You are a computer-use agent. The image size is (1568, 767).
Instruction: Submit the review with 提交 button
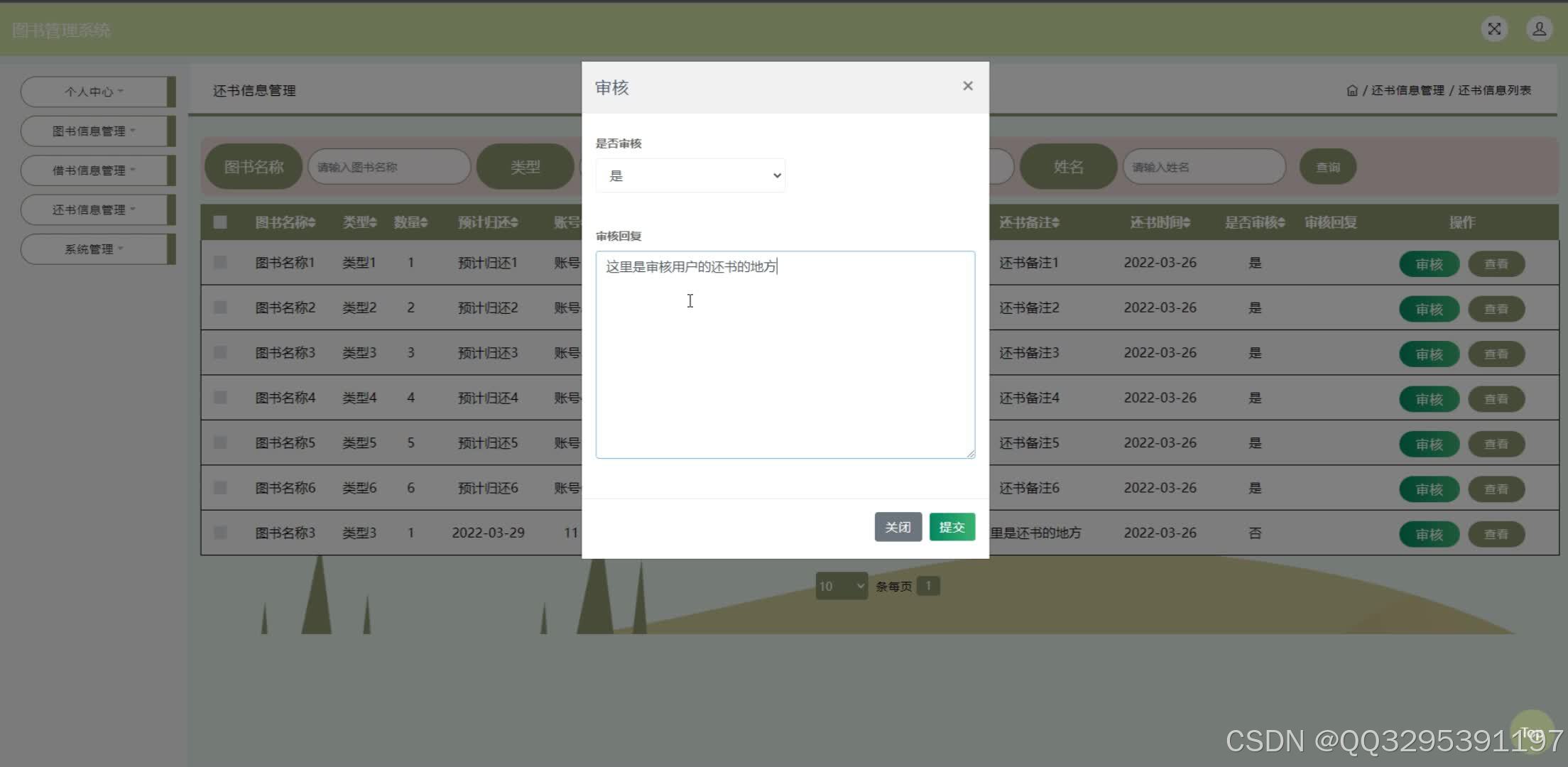[x=952, y=527]
